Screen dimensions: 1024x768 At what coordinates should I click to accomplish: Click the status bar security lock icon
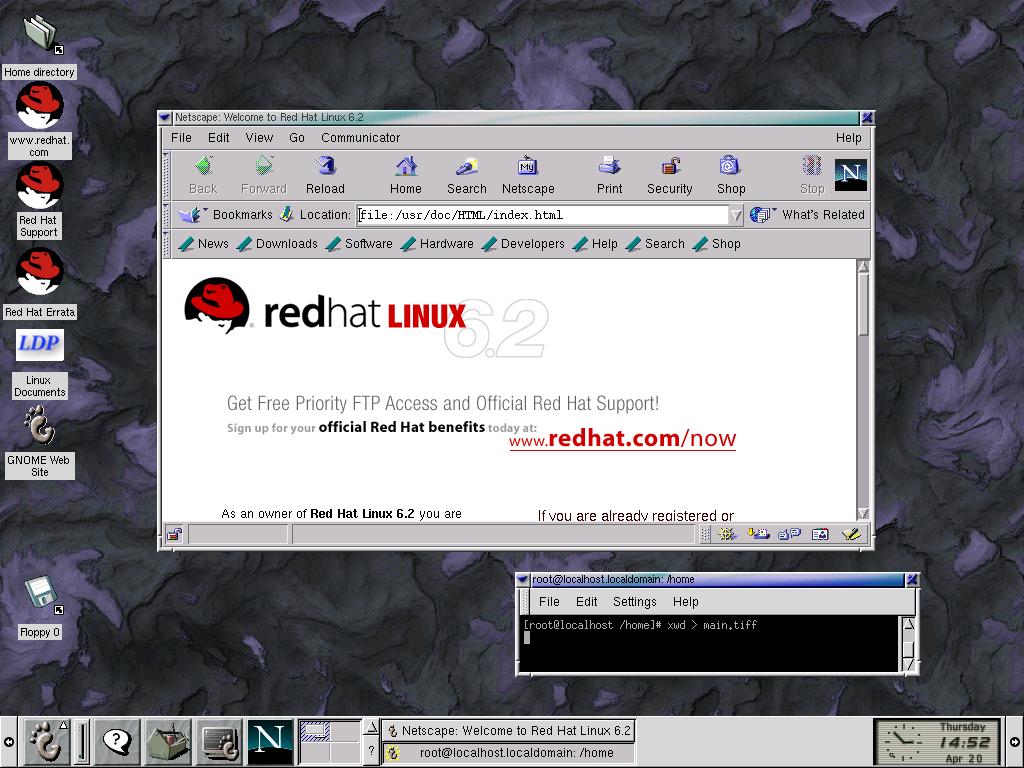pos(174,535)
